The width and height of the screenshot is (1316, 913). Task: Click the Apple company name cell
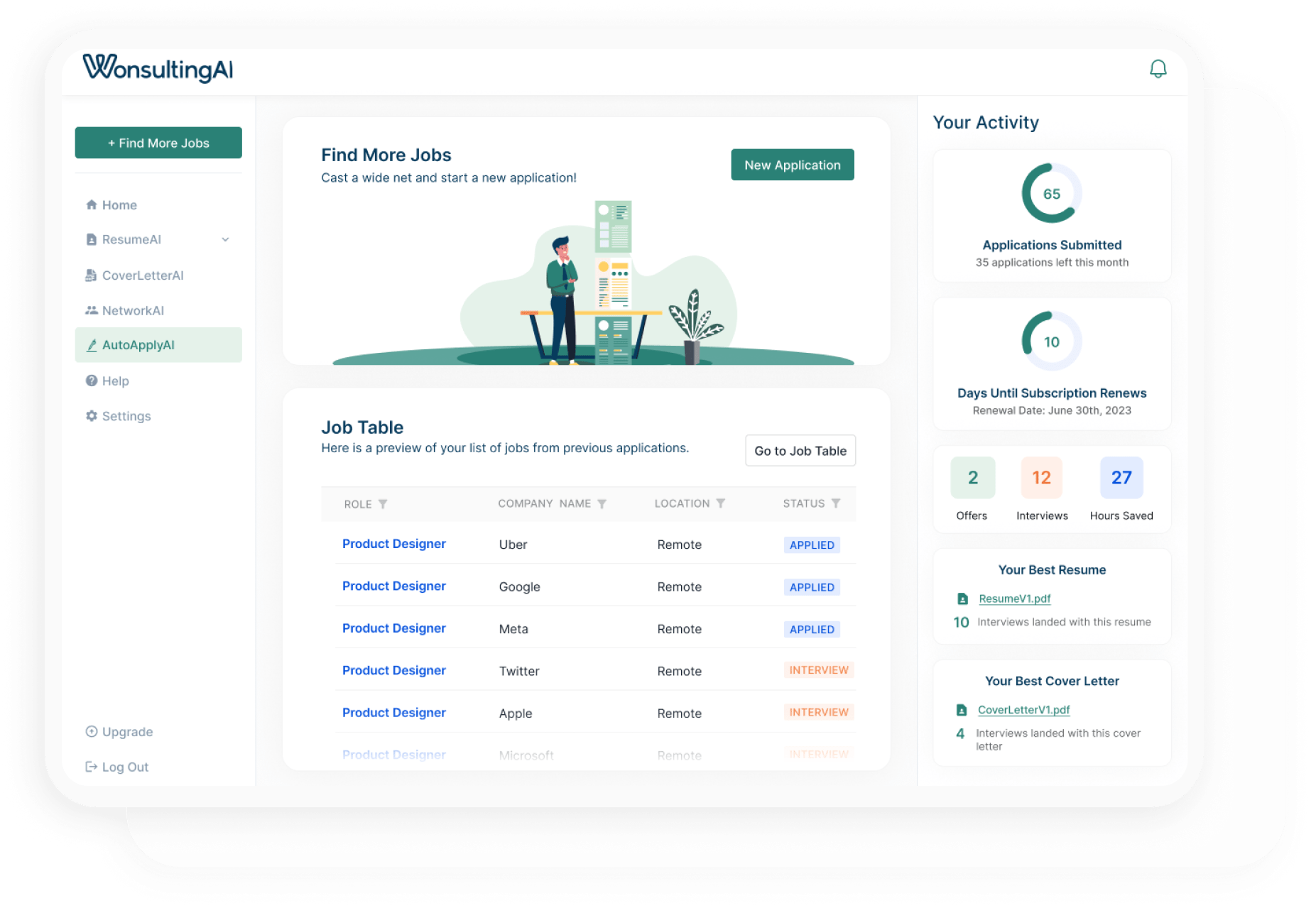[516, 714]
